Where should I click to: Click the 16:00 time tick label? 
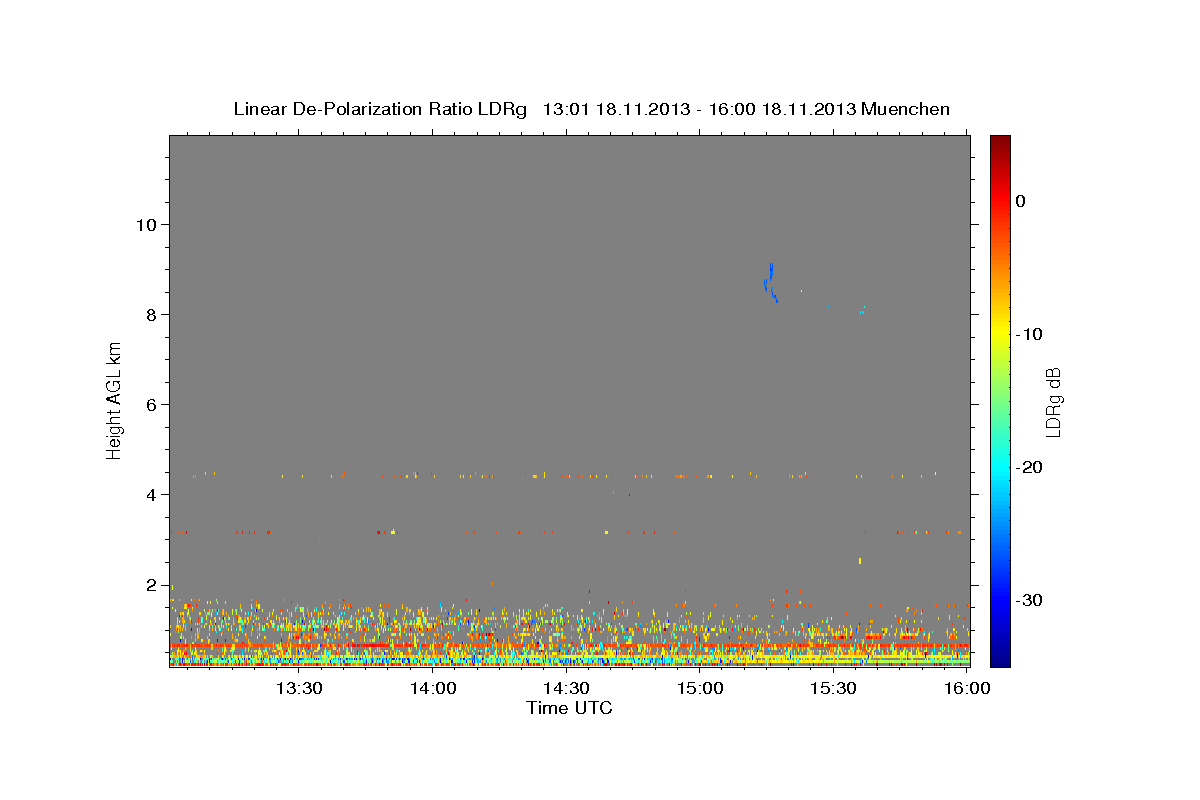click(967, 689)
